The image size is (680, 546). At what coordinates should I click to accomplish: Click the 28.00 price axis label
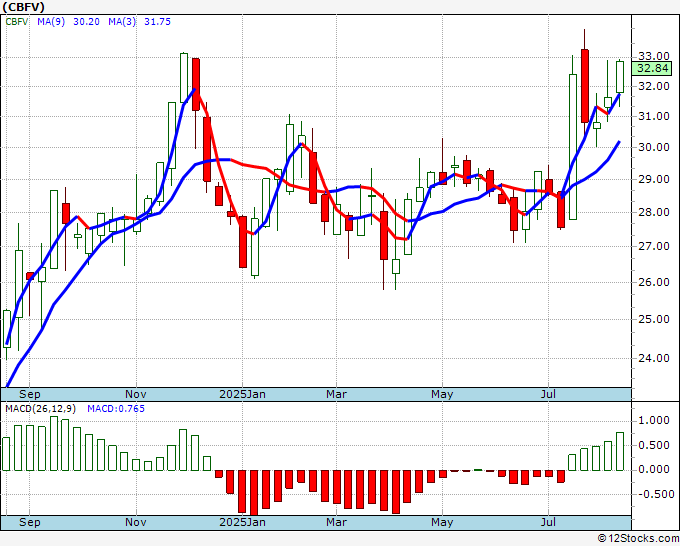pyautogui.click(x=654, y=212)
